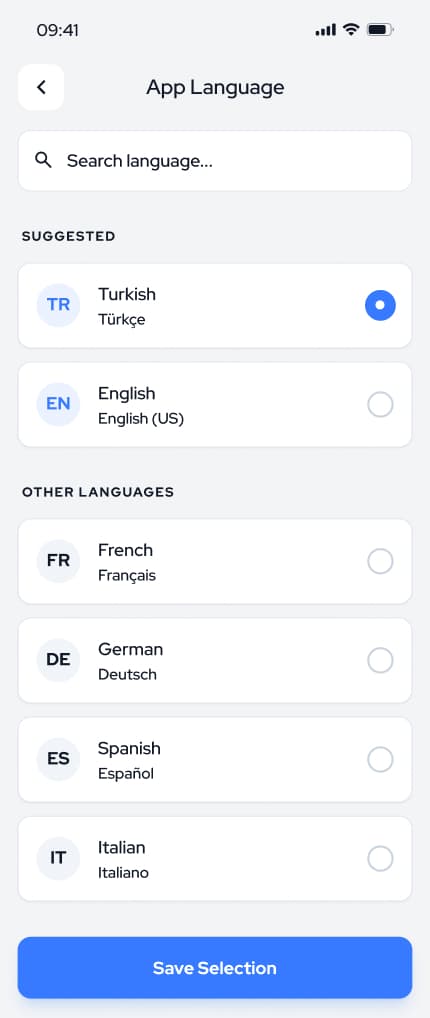Tap the back arrow icon

click(41, 87)
